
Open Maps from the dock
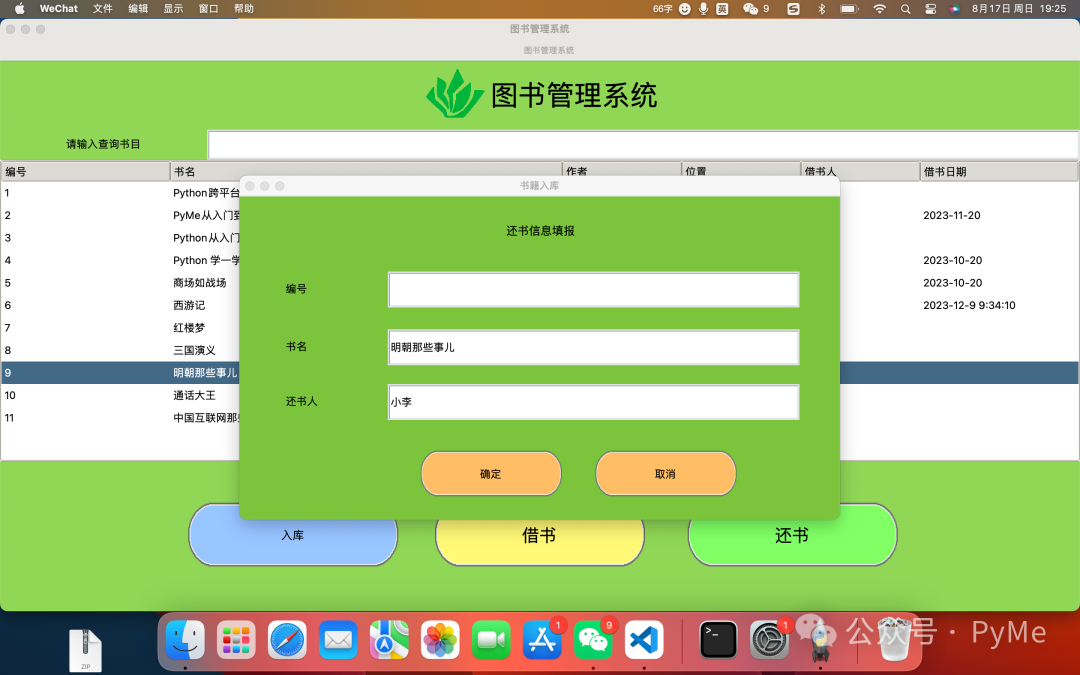tap(389, 640)
